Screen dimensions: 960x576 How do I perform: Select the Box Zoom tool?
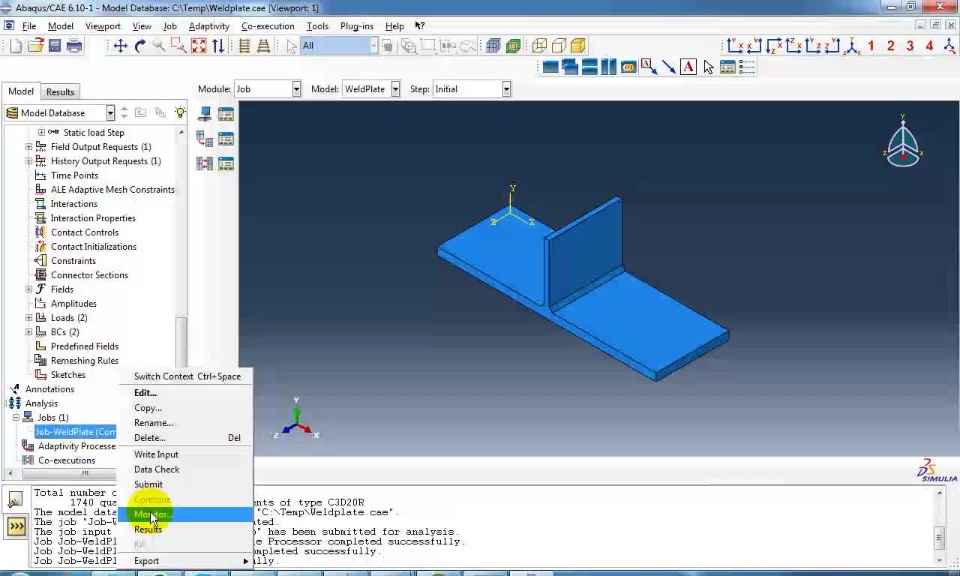179,46
